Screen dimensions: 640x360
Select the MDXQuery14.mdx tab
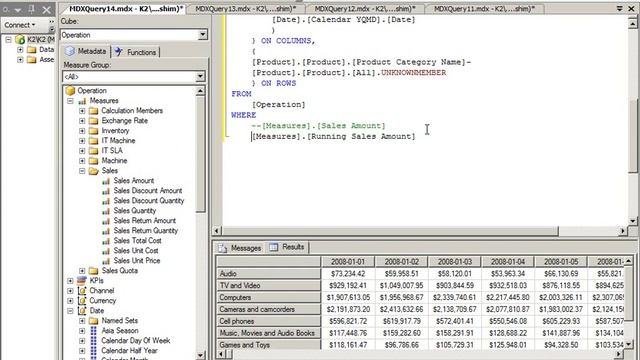coord(126,9)
